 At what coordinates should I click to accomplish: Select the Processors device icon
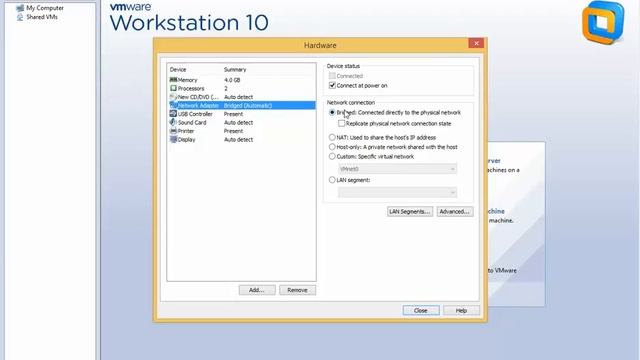[173, 88]
